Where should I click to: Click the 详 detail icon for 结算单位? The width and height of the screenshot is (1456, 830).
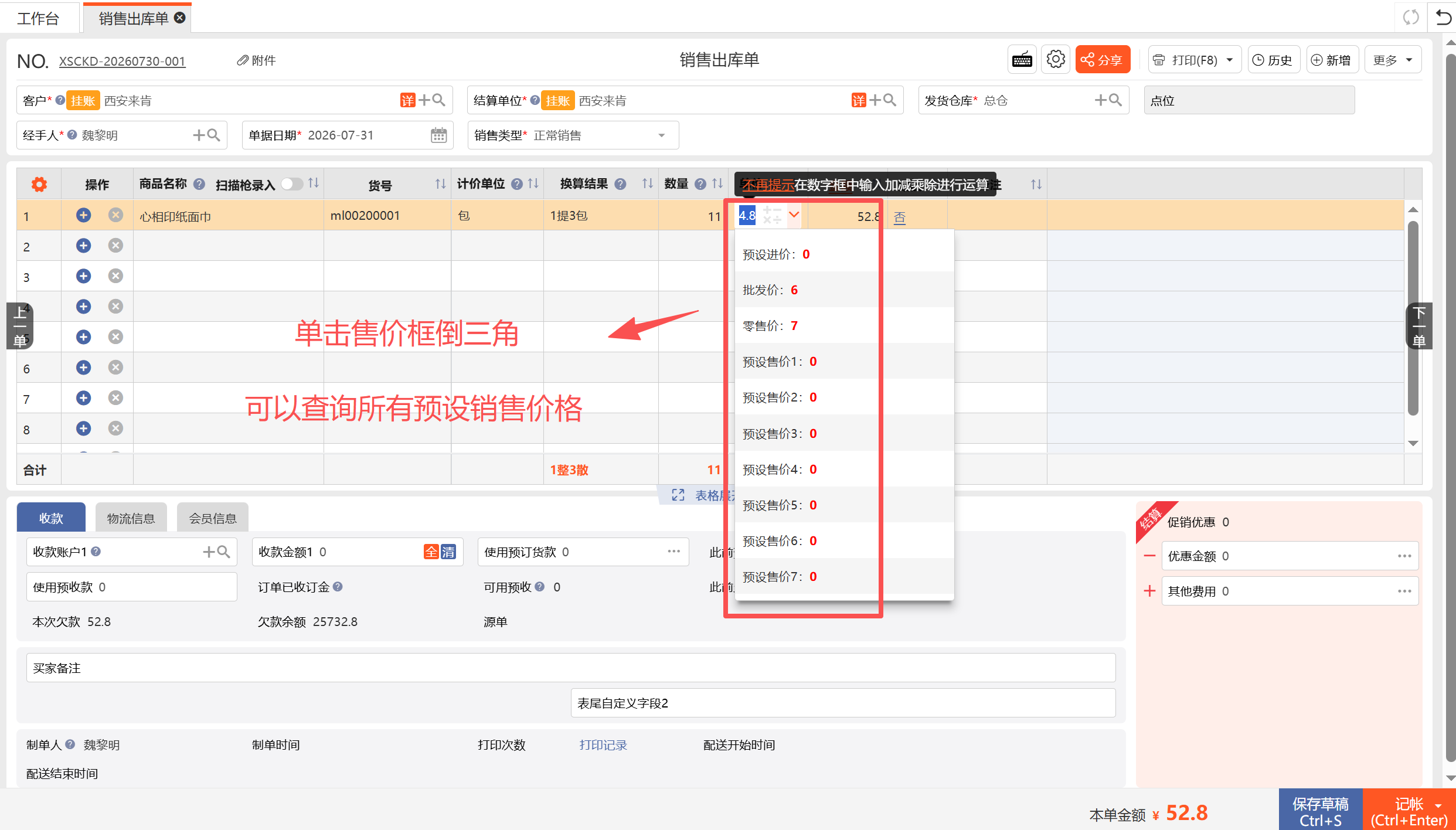859,100
